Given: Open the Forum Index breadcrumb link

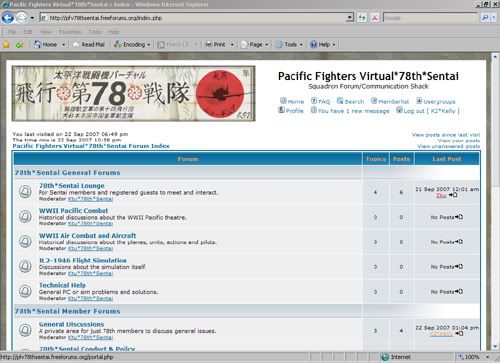Looking at the screenshot, I should (x=91, y=146).
